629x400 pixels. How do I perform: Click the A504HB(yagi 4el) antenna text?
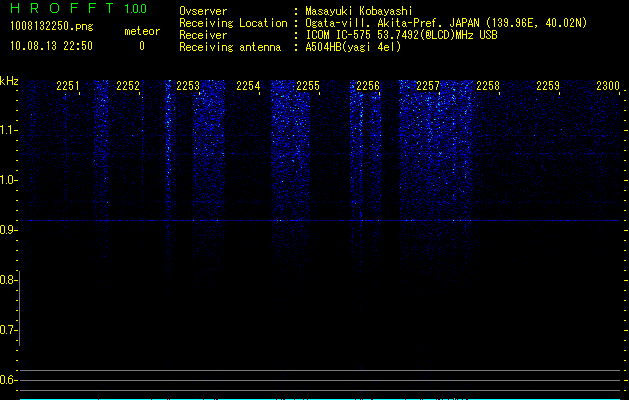[353, 47]
